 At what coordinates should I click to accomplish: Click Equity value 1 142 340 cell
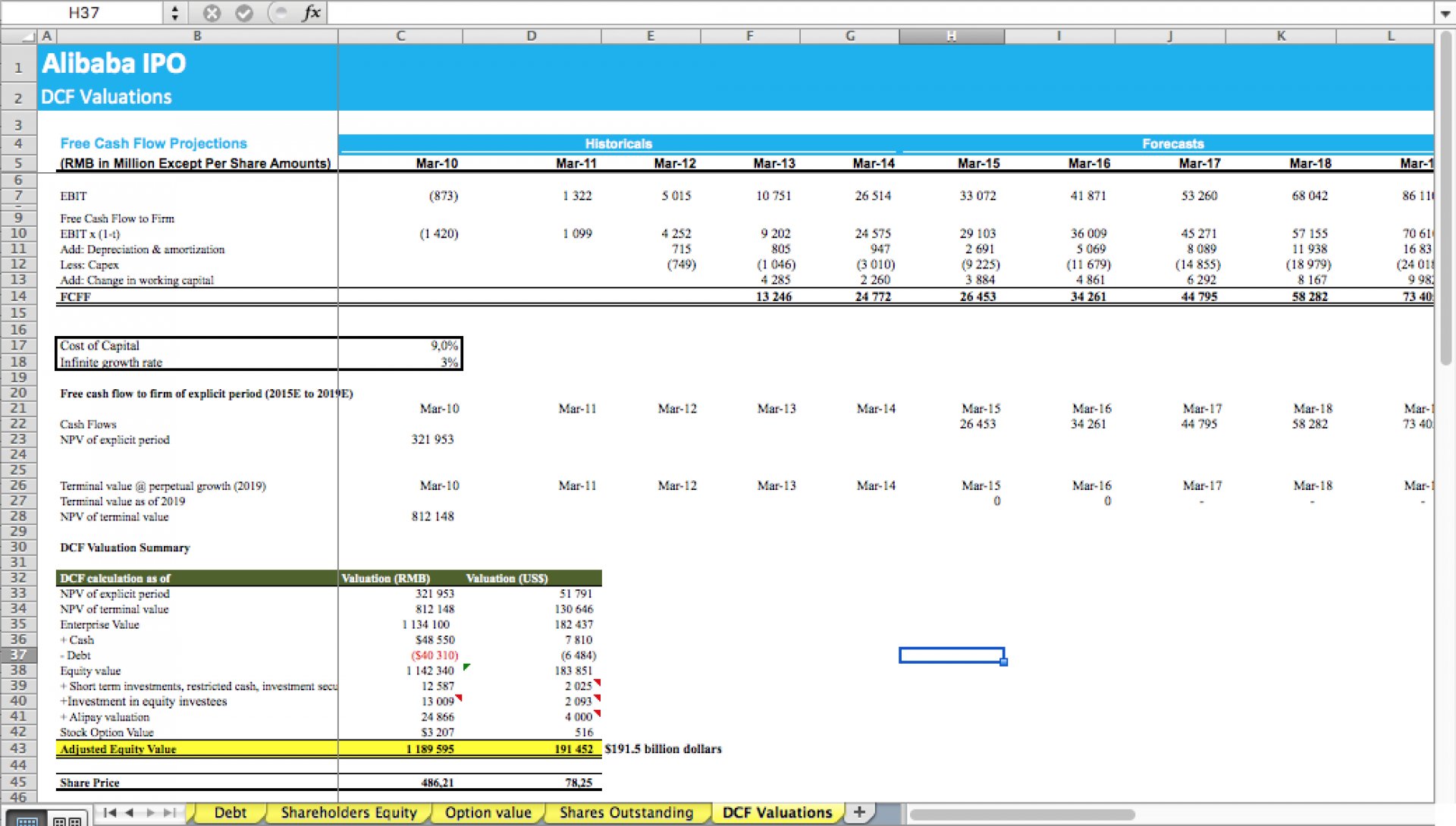tap(430, 671)
